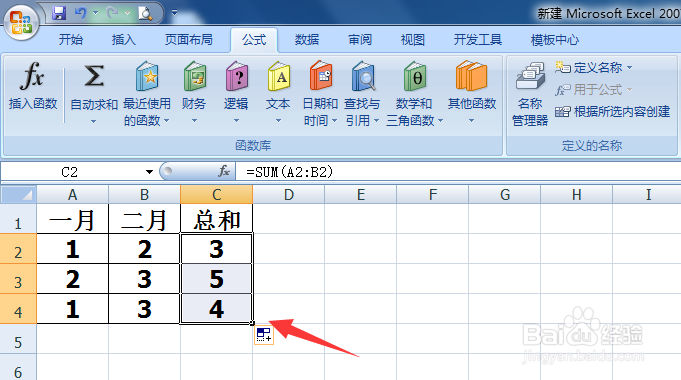Click the 自动求和 sigma icon
The image size is (681, 380).
(94, 76)
